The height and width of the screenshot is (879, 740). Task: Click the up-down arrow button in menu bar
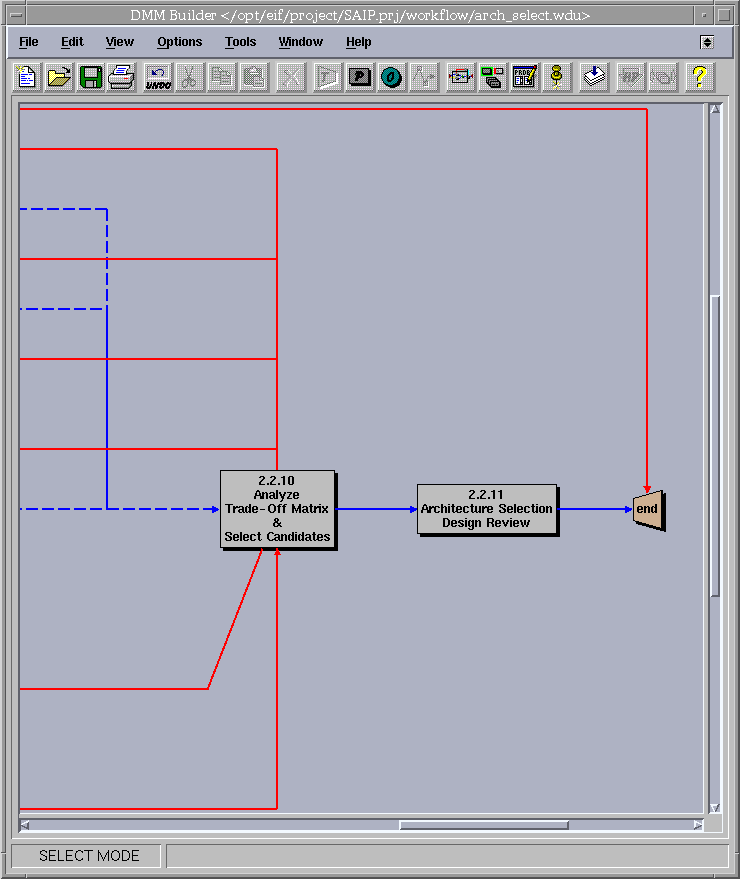(x=707, y=42)
